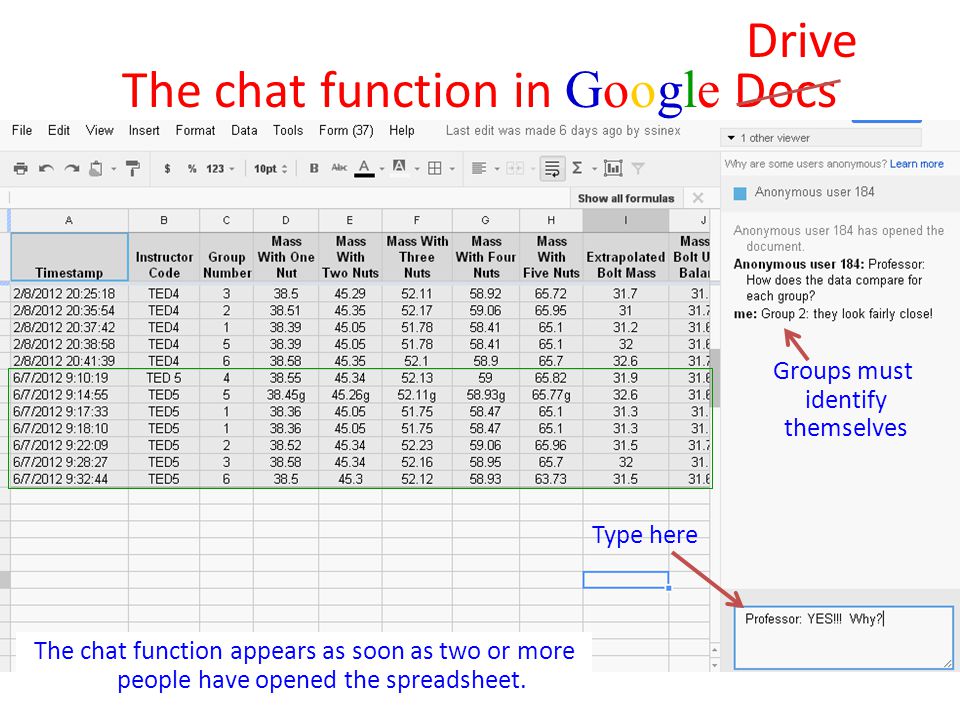Click the chat scroll up arrow
The image size is (960, 720).
point(715,649)
